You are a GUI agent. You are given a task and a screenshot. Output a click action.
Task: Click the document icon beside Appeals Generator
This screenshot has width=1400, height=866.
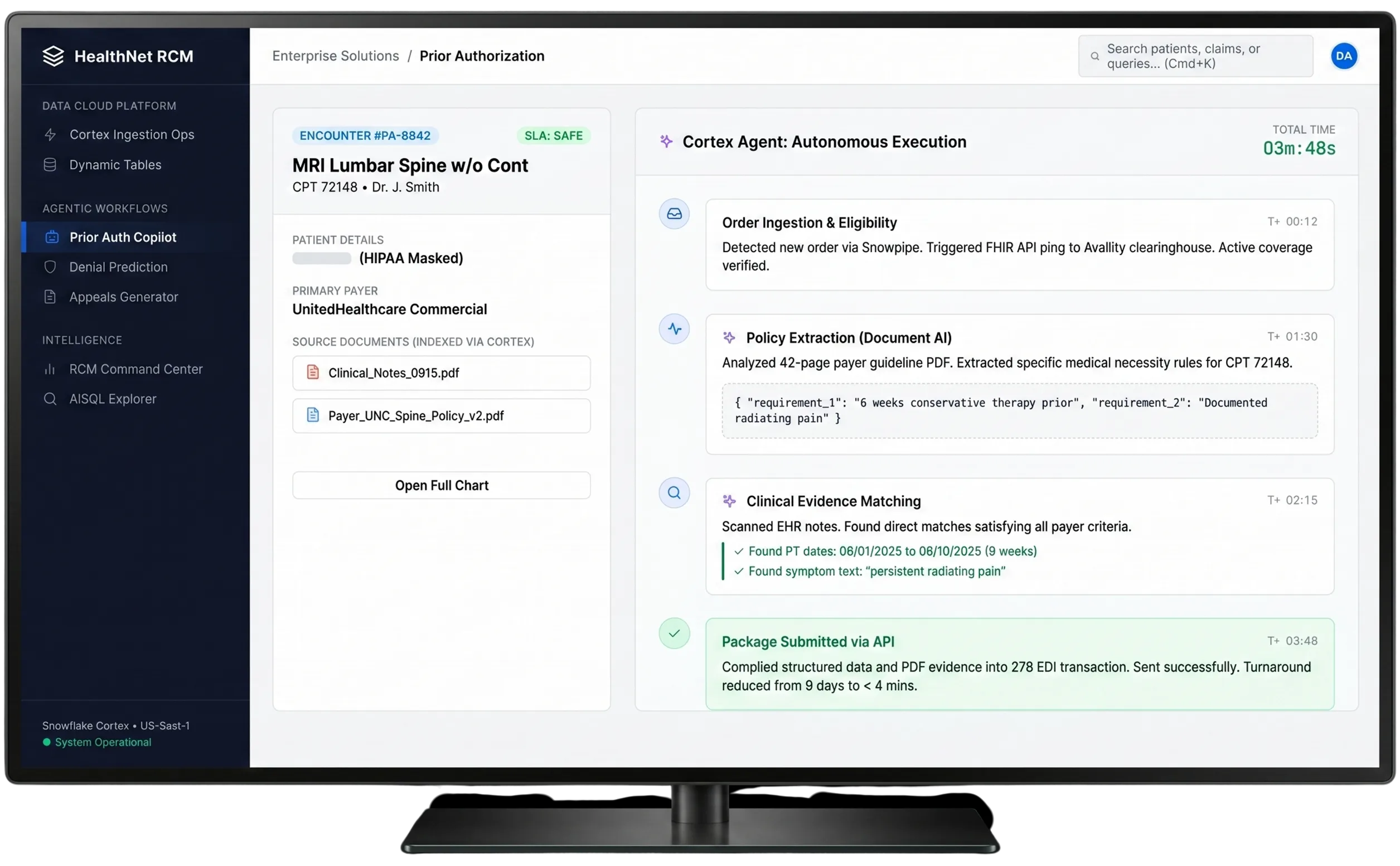50,297
